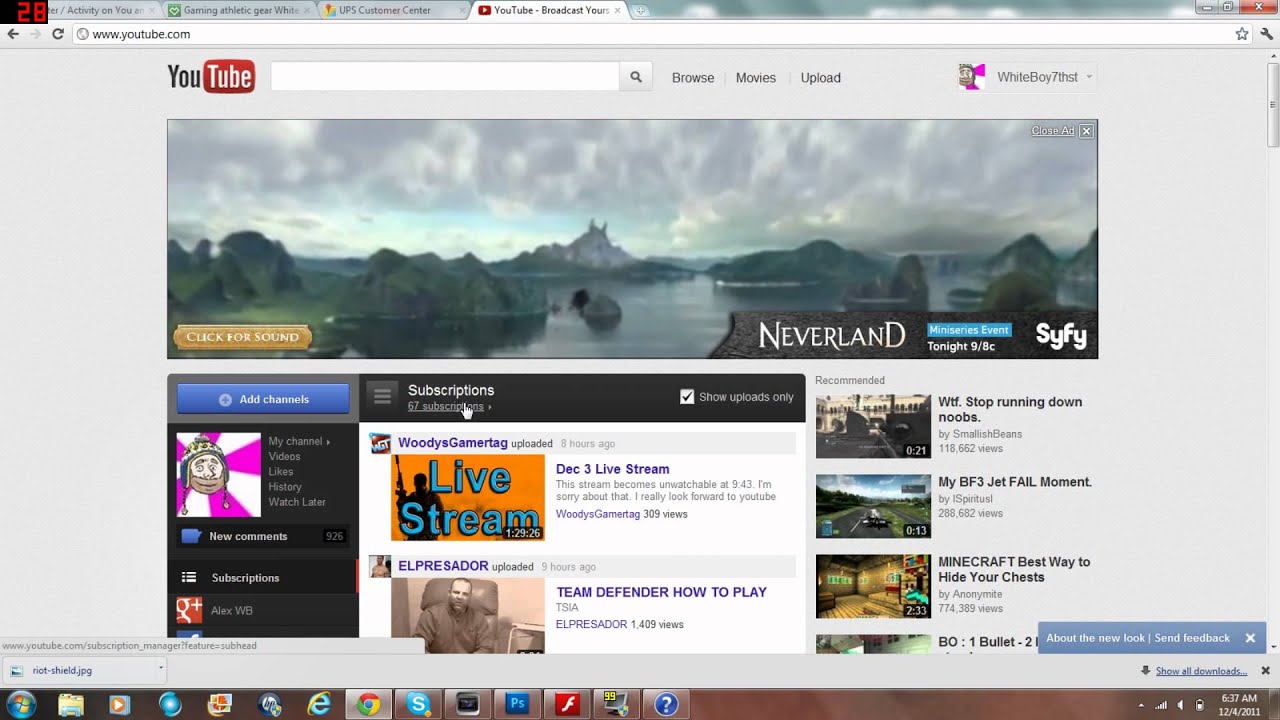The width and height of the screenshot is (1280, 720).
Task: Bookmark this page with the star icon
Action: pyautogui.click(x=1242, y=34)
